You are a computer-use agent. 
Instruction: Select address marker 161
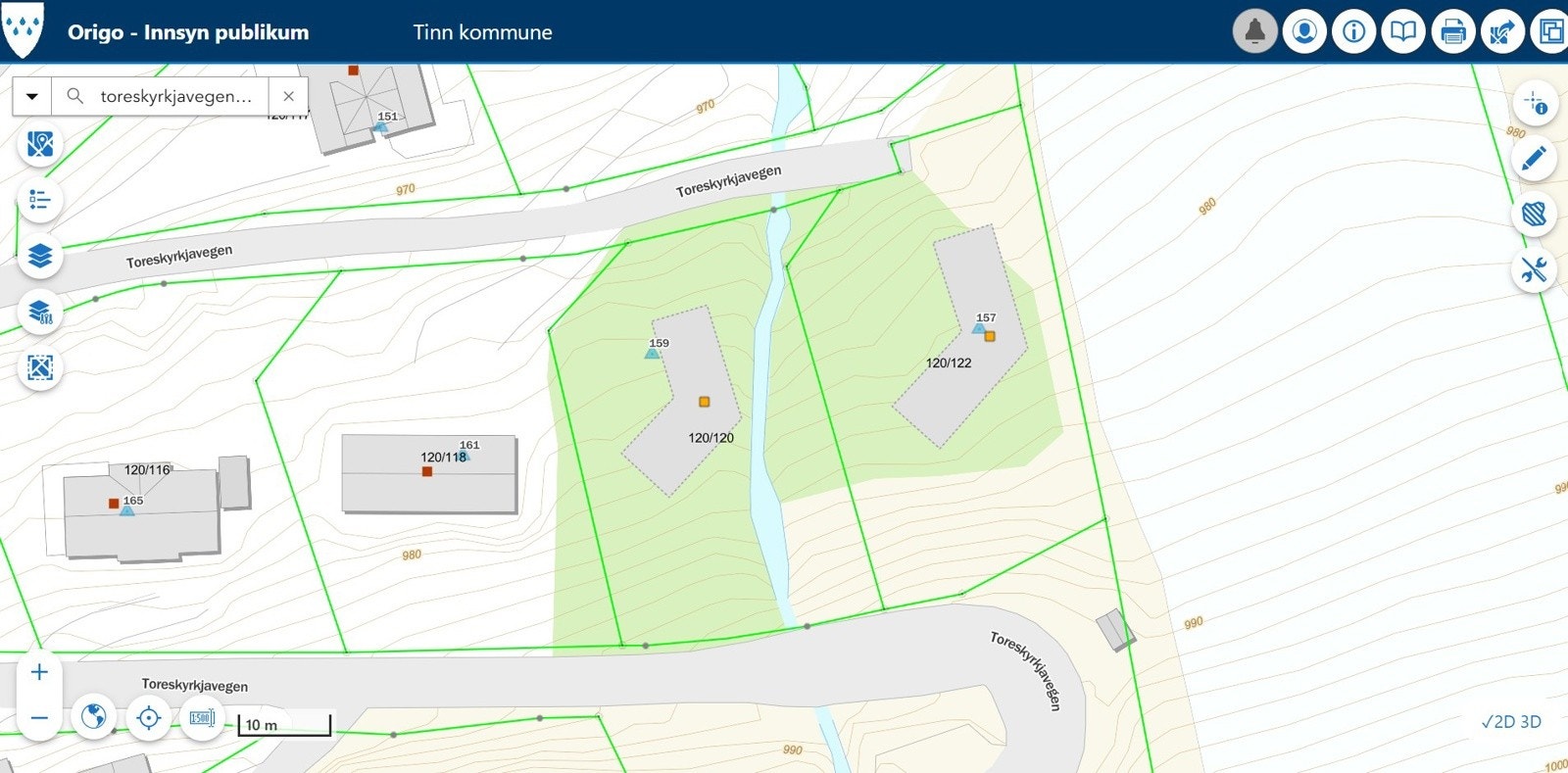(465, 454)
